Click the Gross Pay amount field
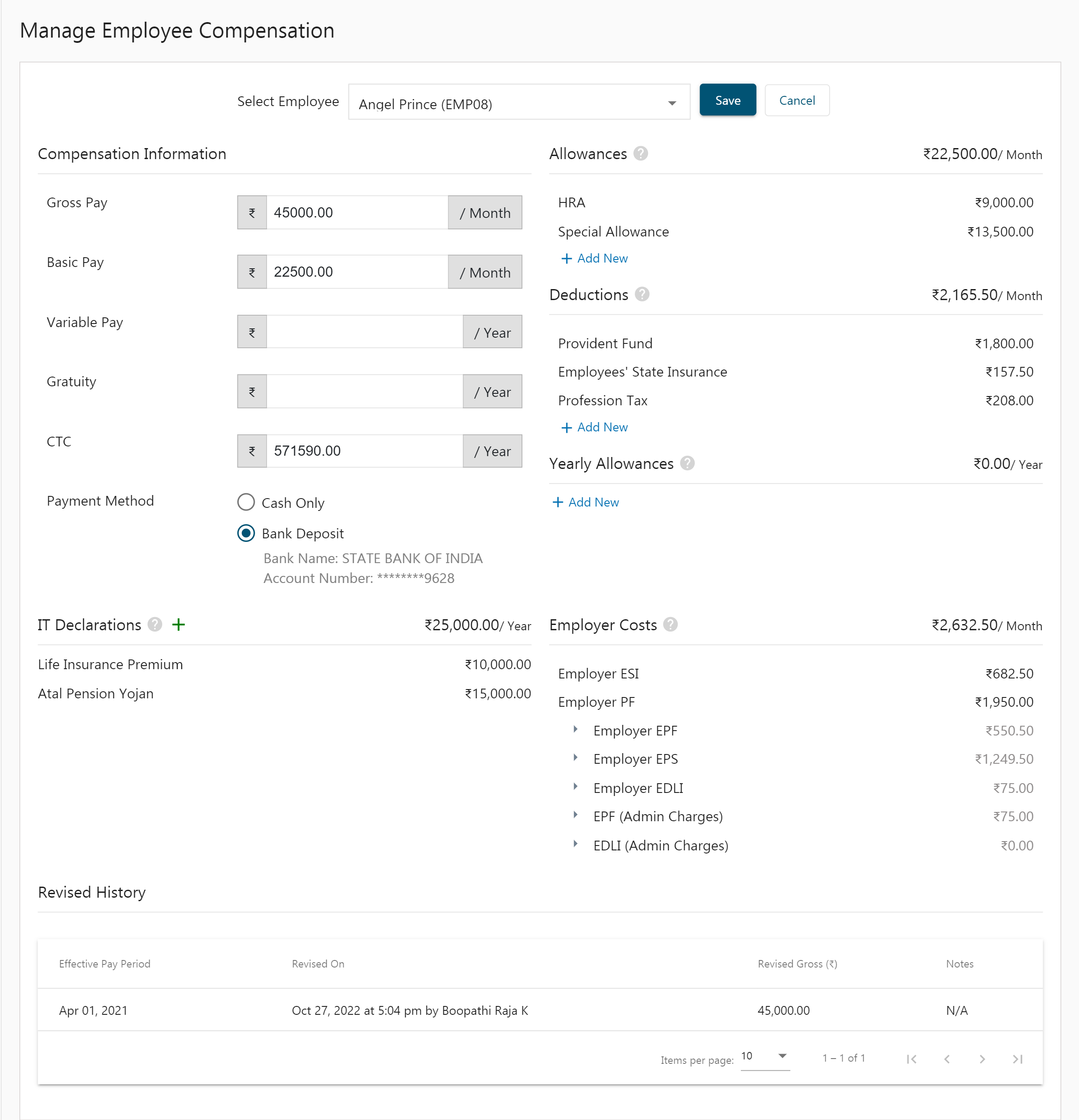Viewport: 1079px width, 1120px height. 357,213
